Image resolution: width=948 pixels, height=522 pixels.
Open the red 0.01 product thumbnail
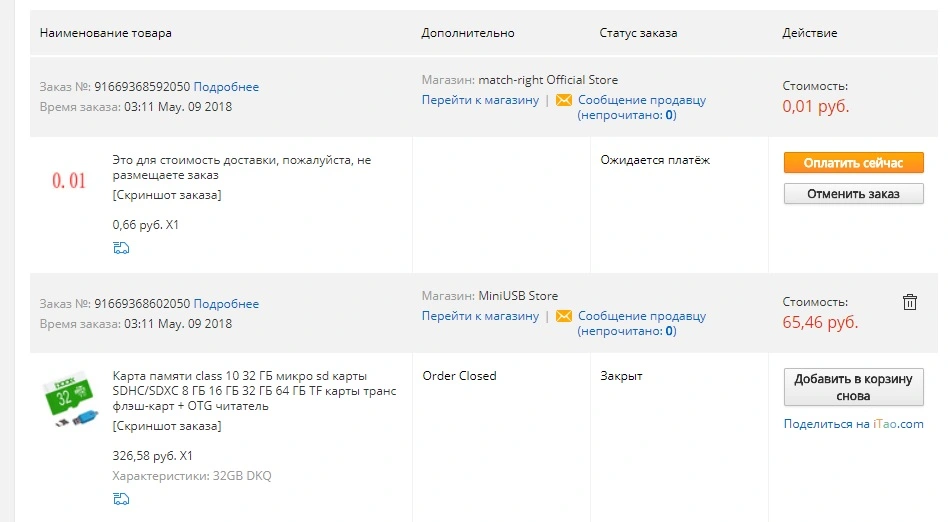click(x=69, y=180)
